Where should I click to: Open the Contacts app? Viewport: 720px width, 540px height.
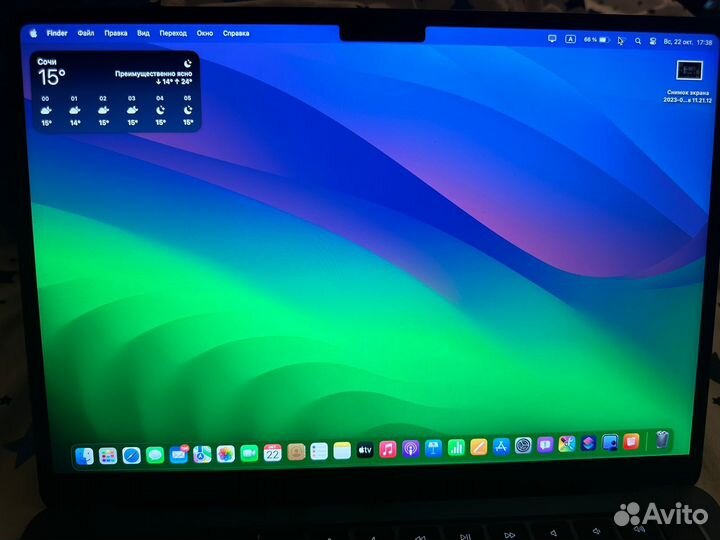point(296,452)
